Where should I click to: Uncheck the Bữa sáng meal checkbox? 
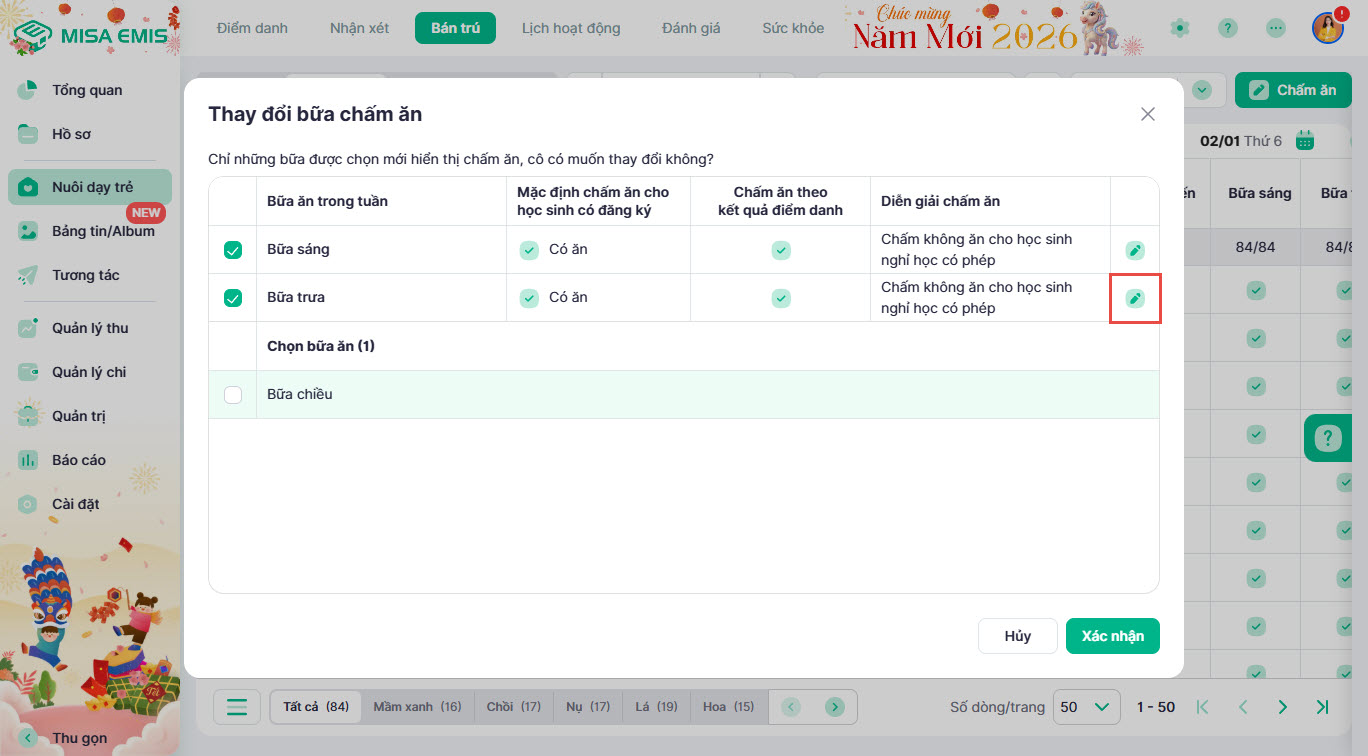(233, 250)
